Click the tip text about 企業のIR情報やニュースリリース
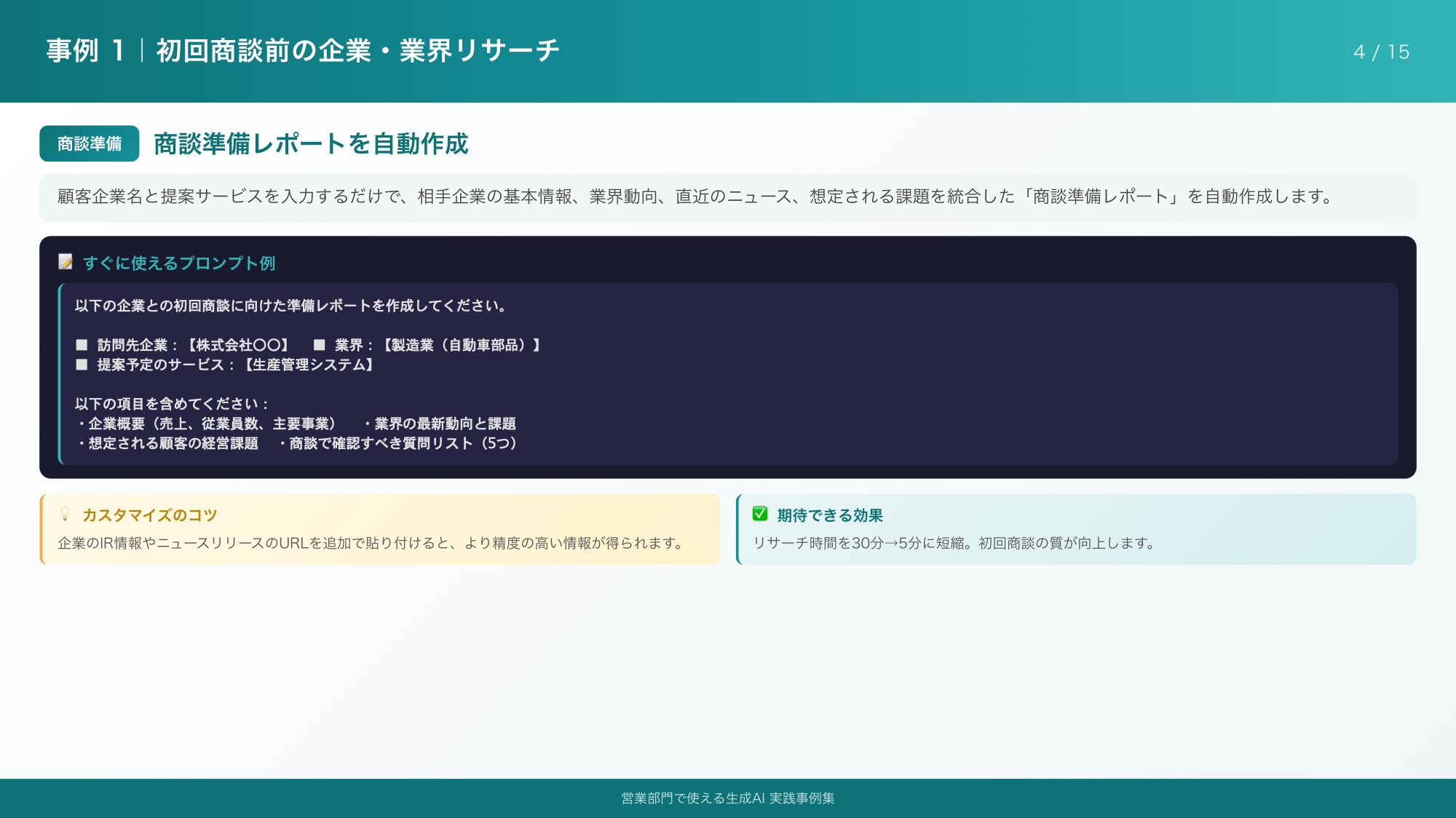This screenshot has height=818, width=1456. pyautogui.click(x=370, y=543)
